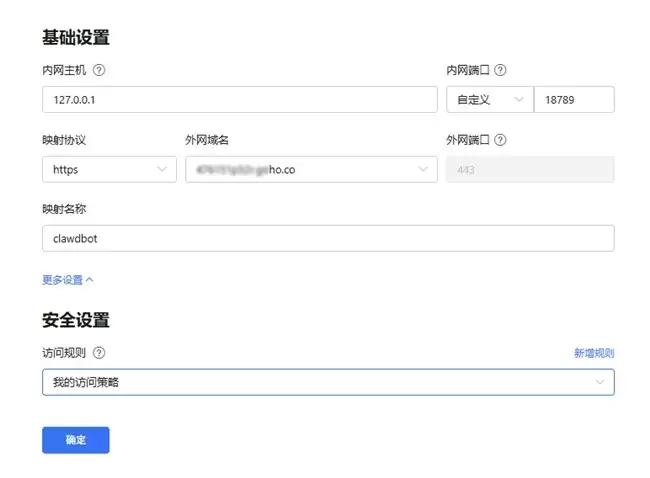Focus the 内网主机 field containing 127.0.0.1

[239, 99]
